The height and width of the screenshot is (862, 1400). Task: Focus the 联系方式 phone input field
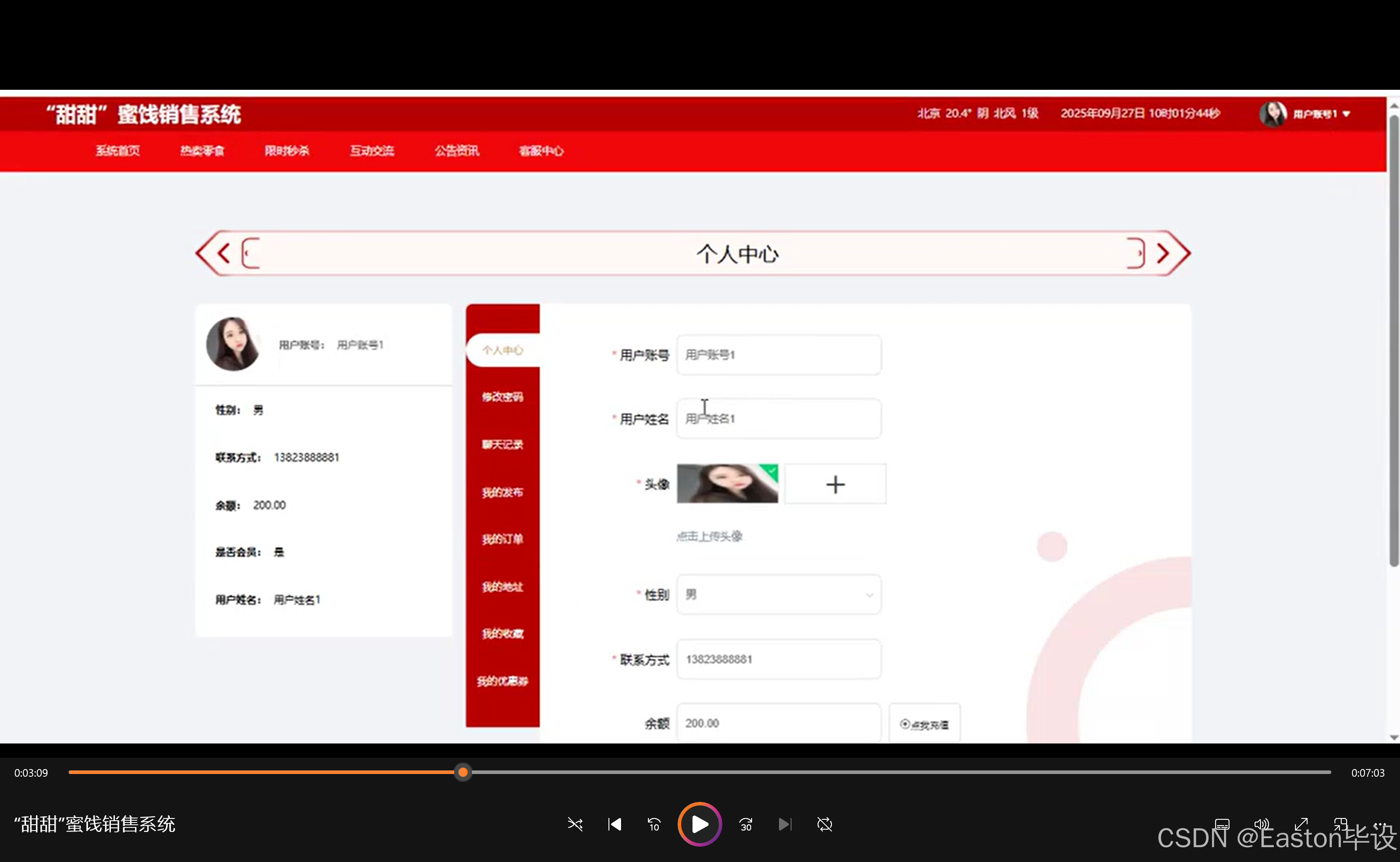(779, 659)
